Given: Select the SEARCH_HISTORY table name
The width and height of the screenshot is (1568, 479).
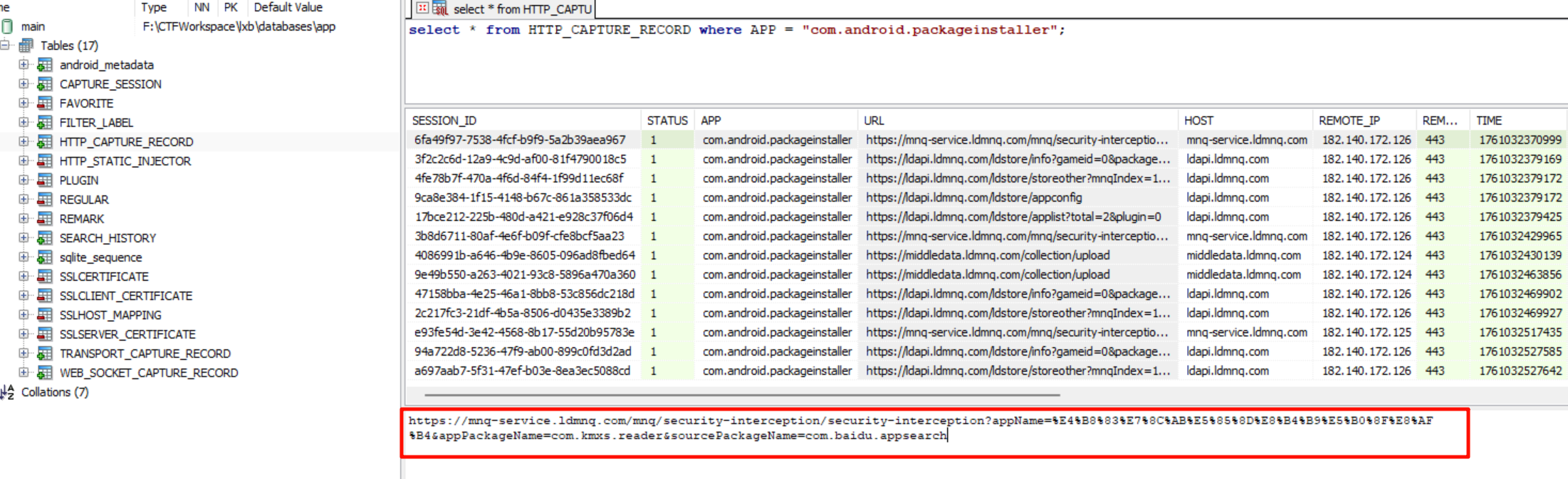Looking at the screenshot, I should [108, 238].
